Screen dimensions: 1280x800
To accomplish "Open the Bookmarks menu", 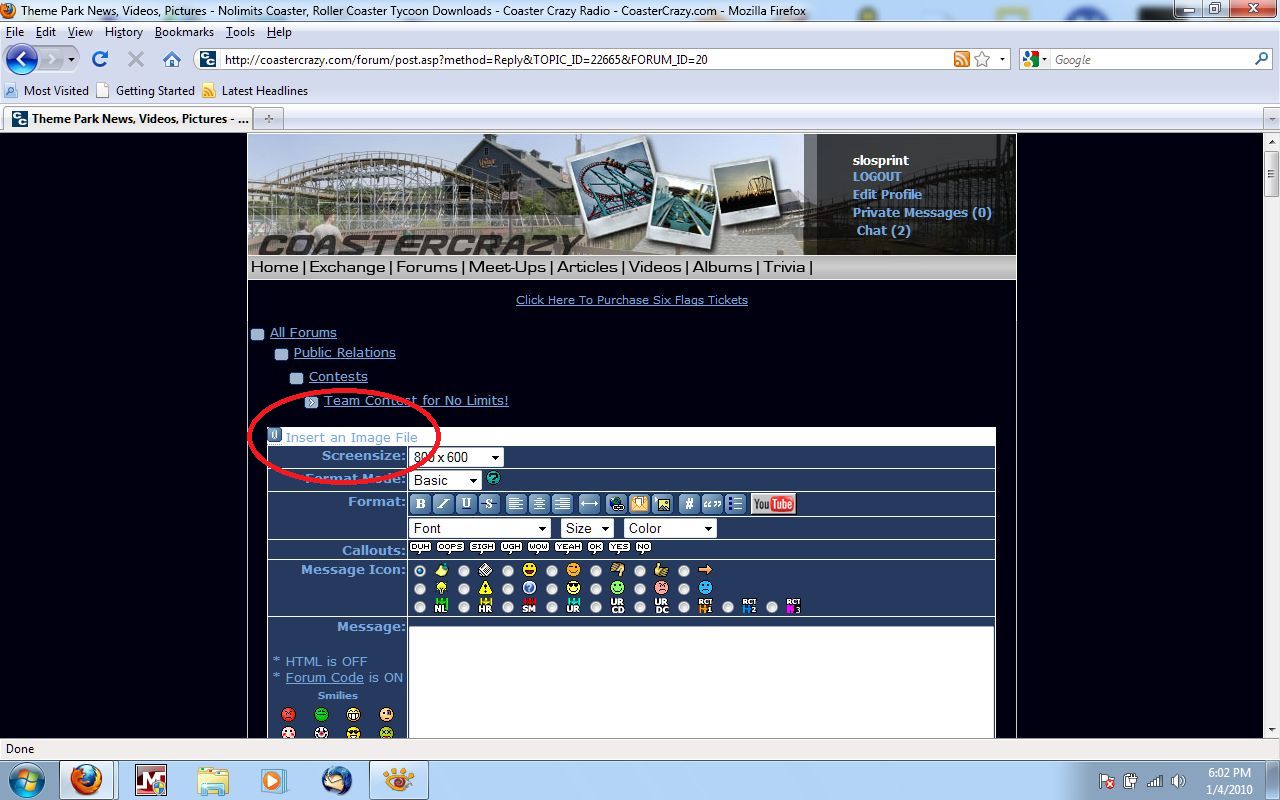I will tap(184, 32).
